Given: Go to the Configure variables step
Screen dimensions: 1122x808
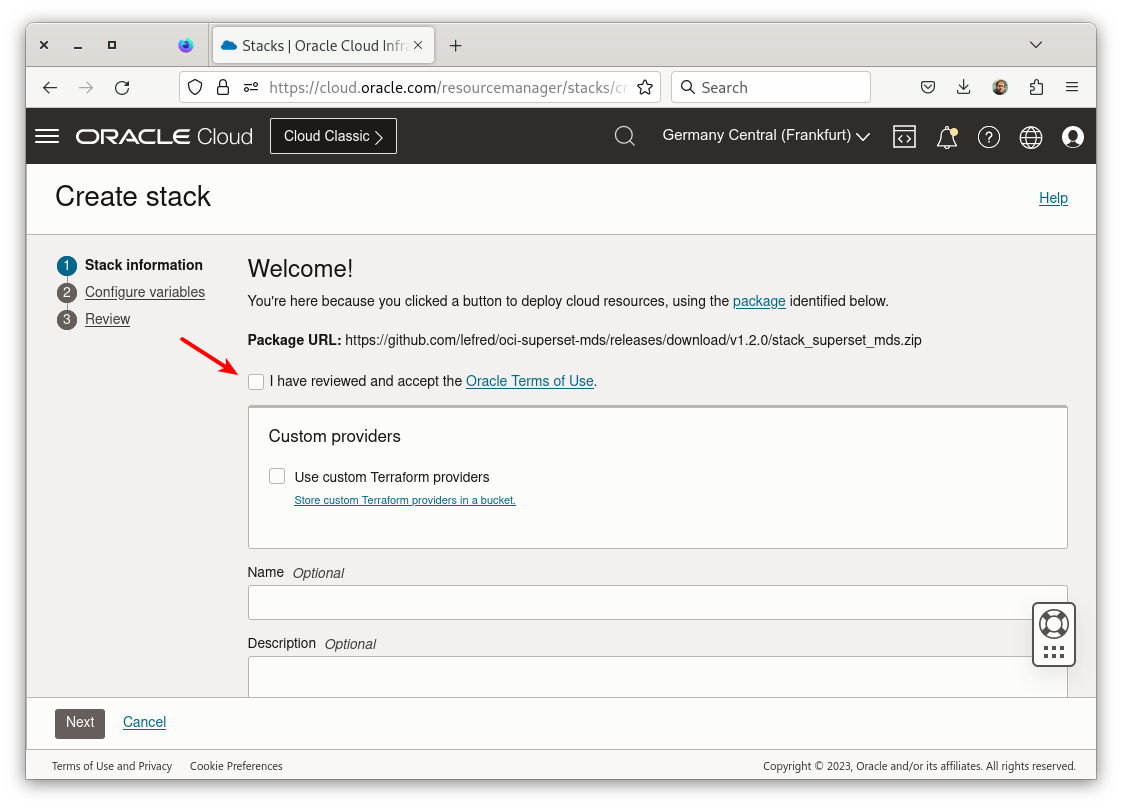Looking at the screenshot, I should tap(145, 292).
